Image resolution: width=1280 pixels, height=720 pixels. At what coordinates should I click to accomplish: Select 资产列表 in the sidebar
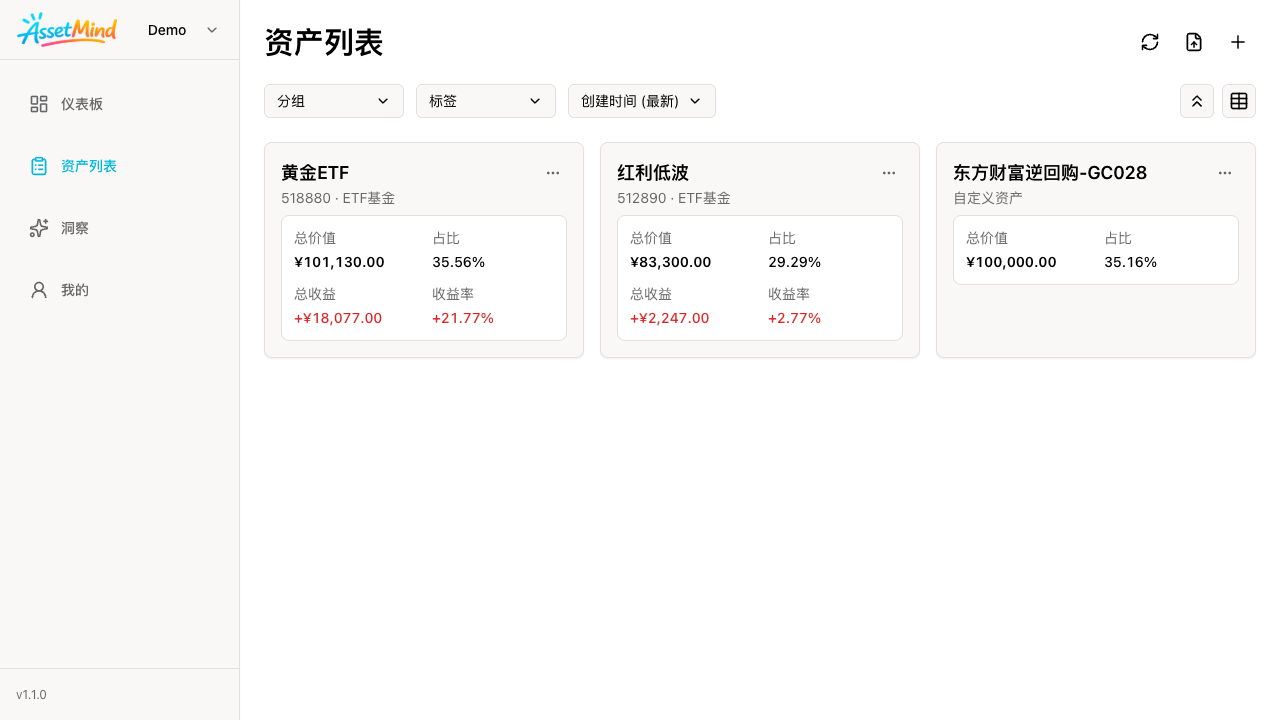88,166
